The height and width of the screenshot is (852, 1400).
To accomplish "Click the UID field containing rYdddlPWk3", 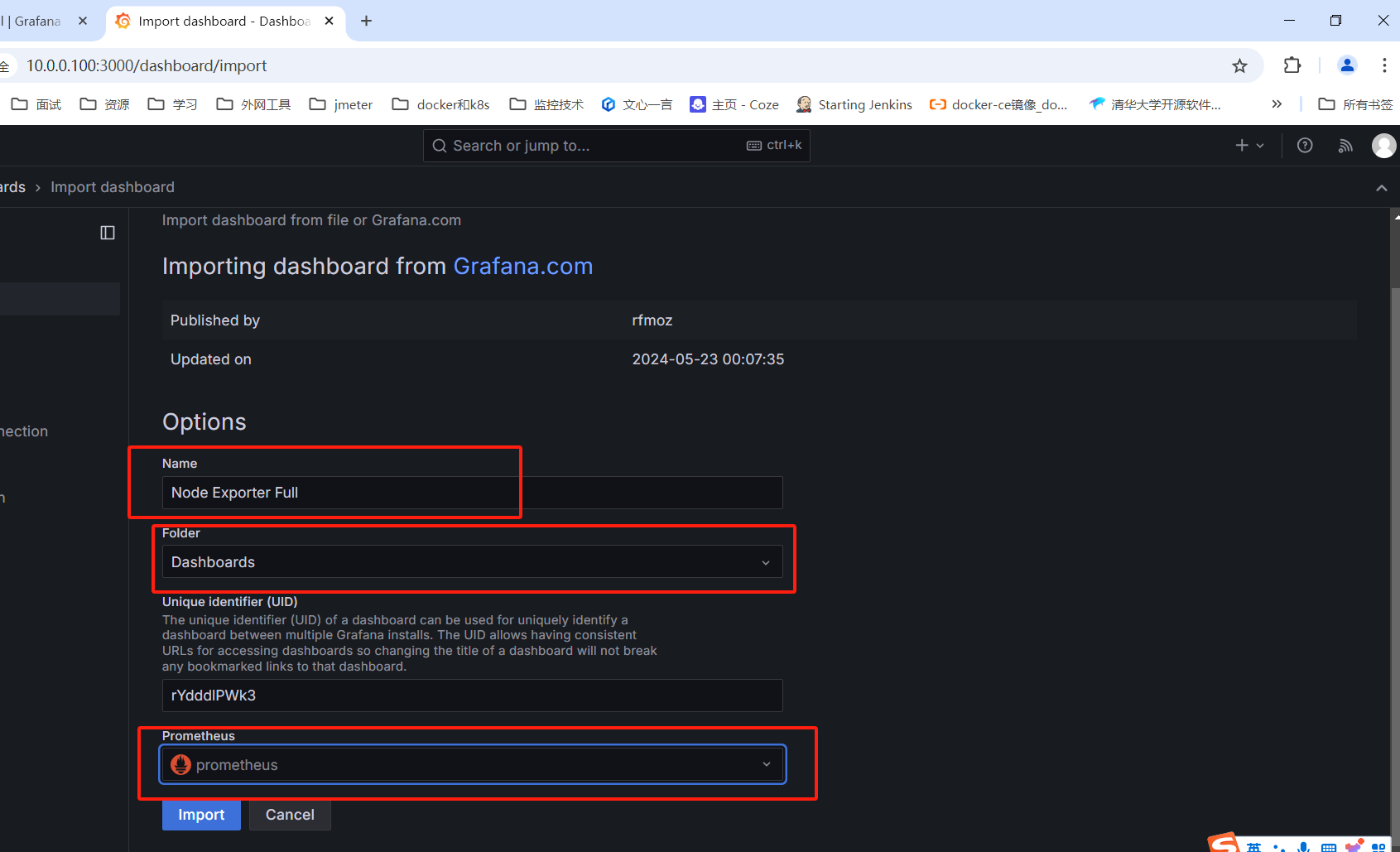I will (472, 696).
